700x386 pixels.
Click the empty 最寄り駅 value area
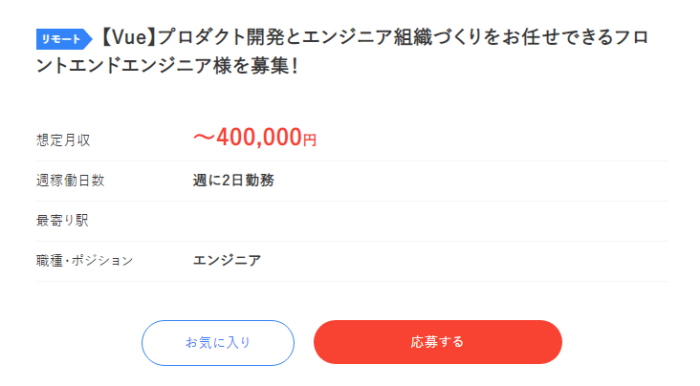430,221
